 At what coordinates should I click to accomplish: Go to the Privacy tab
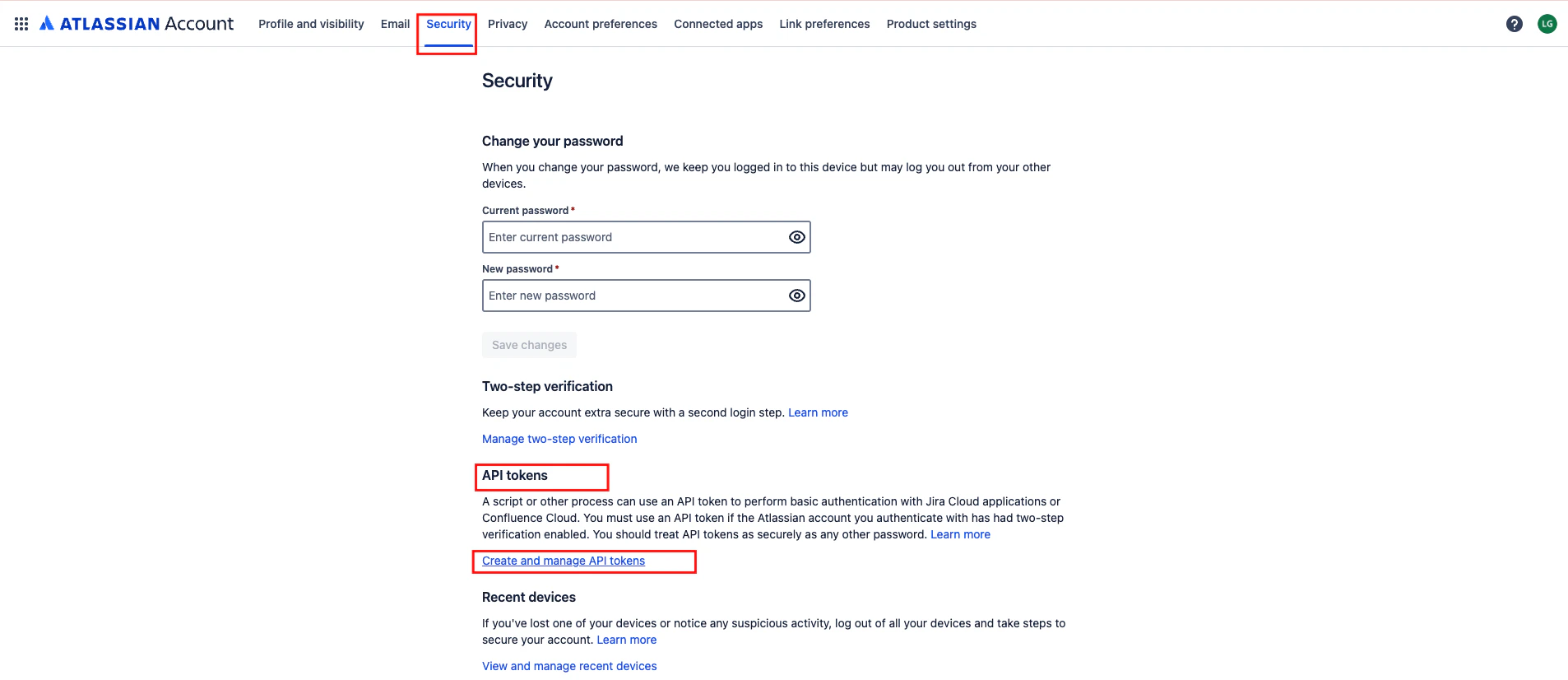508,24
